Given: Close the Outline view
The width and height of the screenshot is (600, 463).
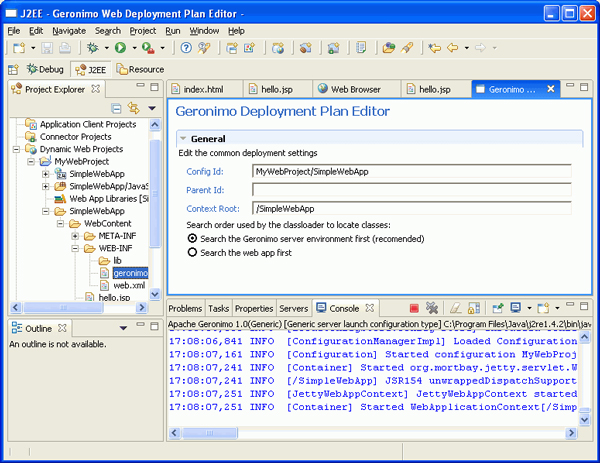Looking at the screenshot, I should pyautogui.click(x=62, y=328).
